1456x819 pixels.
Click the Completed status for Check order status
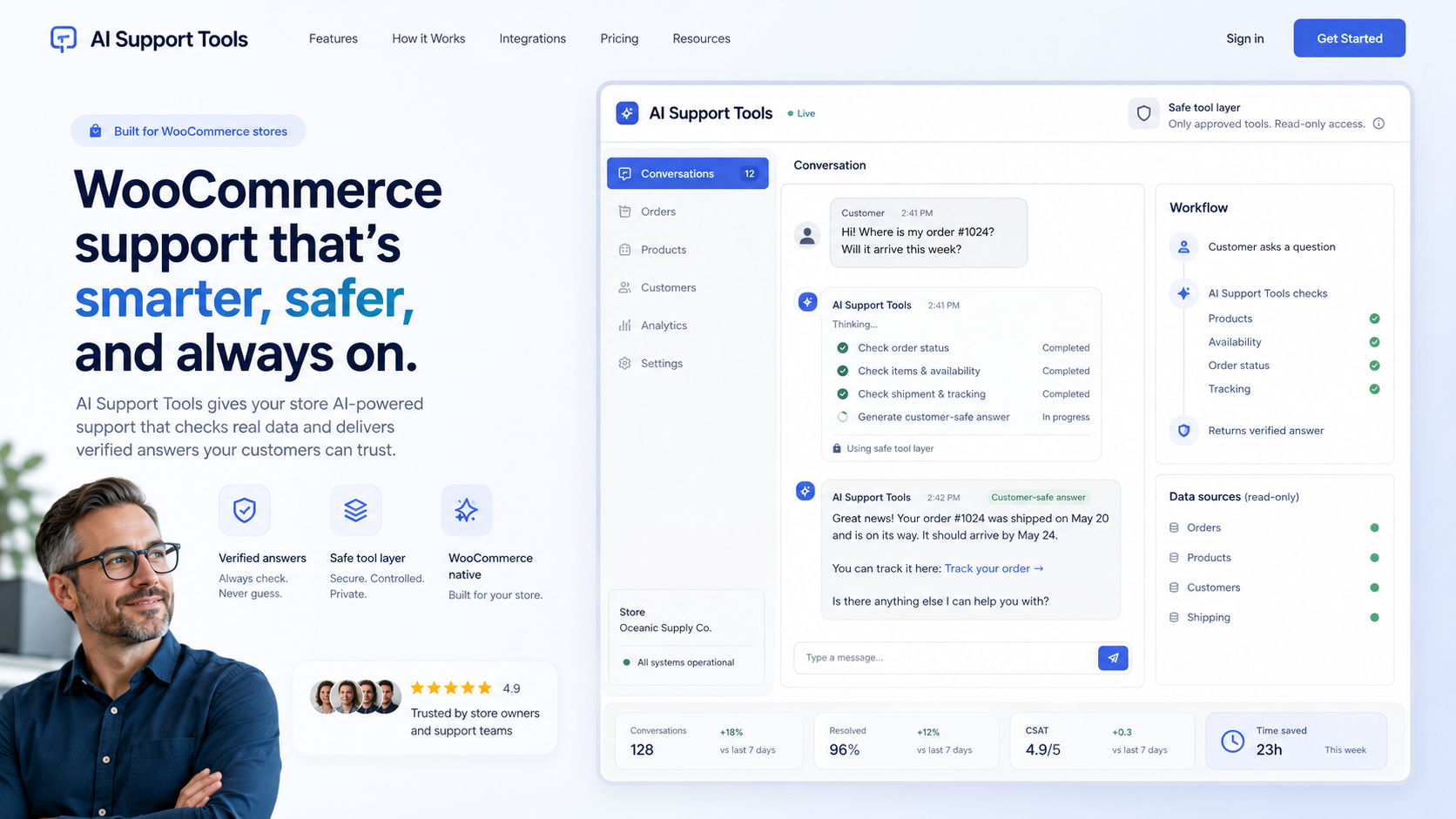pos(1066,347)
